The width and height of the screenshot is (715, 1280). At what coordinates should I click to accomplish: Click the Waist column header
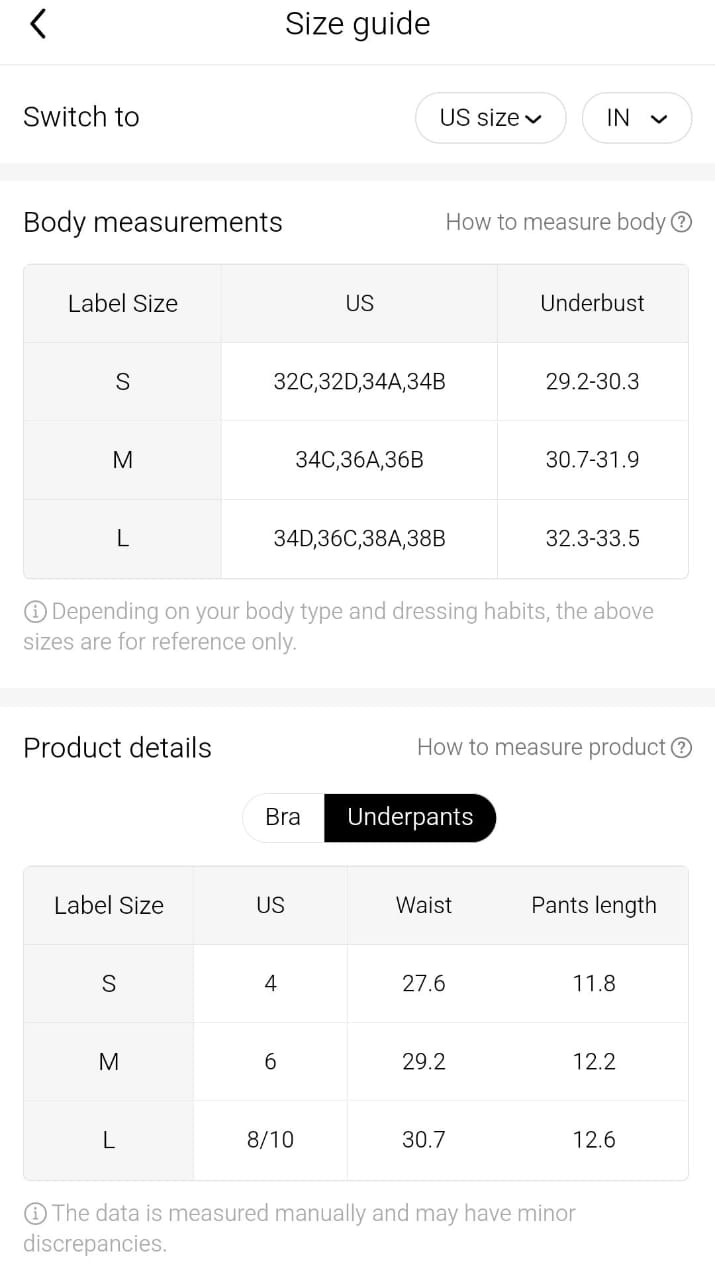[x=424, y=905]
